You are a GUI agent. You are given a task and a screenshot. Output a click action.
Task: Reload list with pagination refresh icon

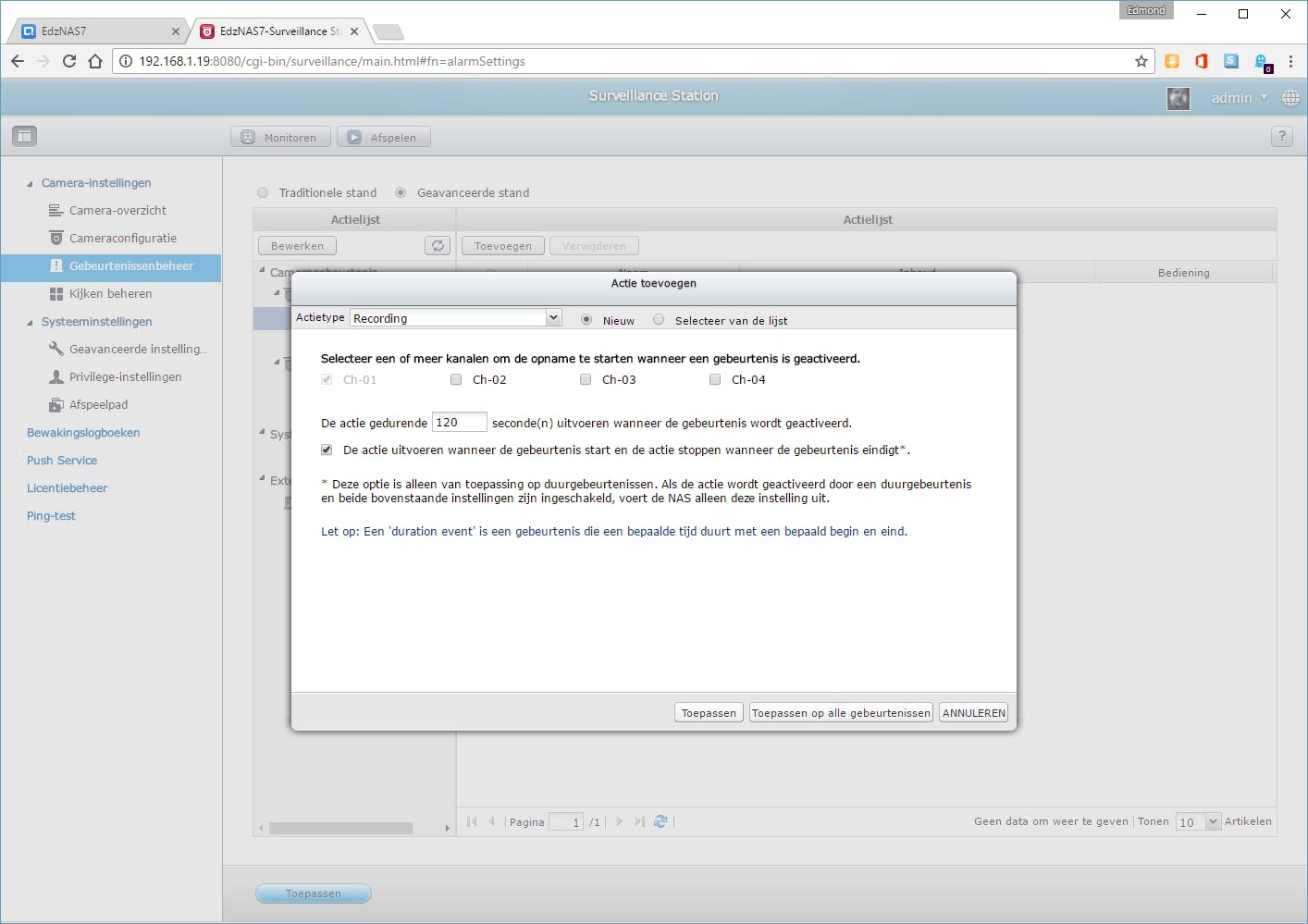660,821
